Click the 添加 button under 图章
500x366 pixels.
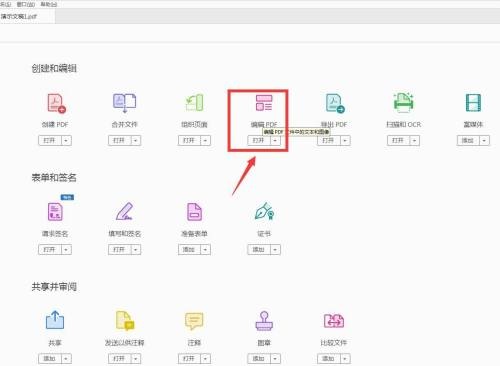(x=259, y=358)
